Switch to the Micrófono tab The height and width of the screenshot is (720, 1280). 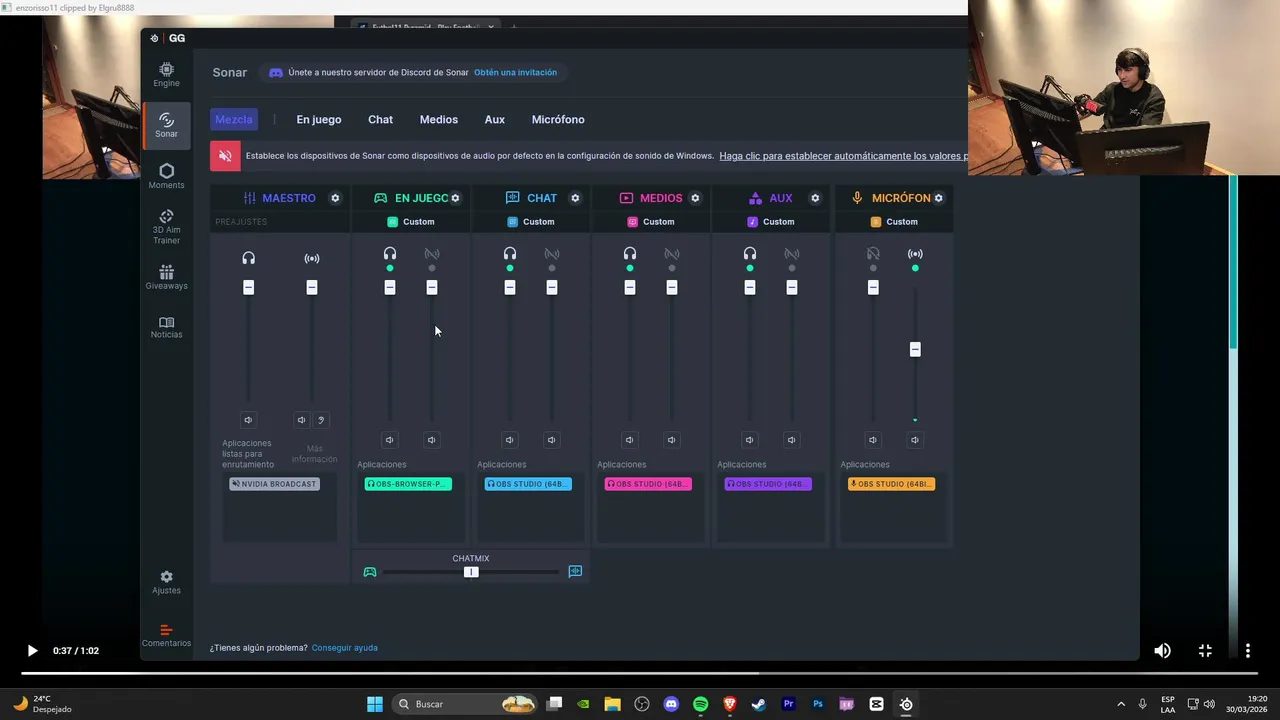(558, 119)
